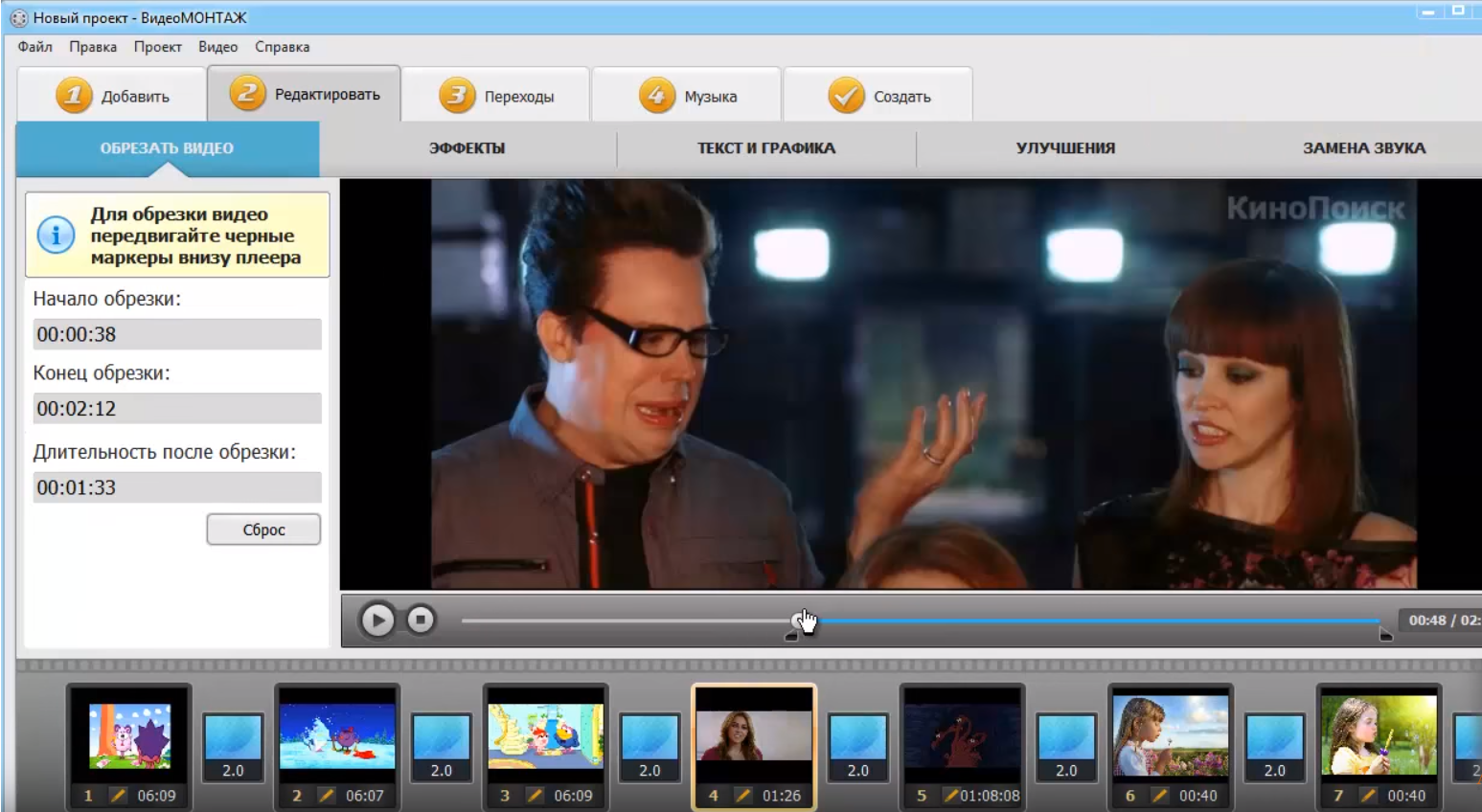Click the Конец обрезки time field
Viewport: 1482px width, 812px height.
point(177,409)
